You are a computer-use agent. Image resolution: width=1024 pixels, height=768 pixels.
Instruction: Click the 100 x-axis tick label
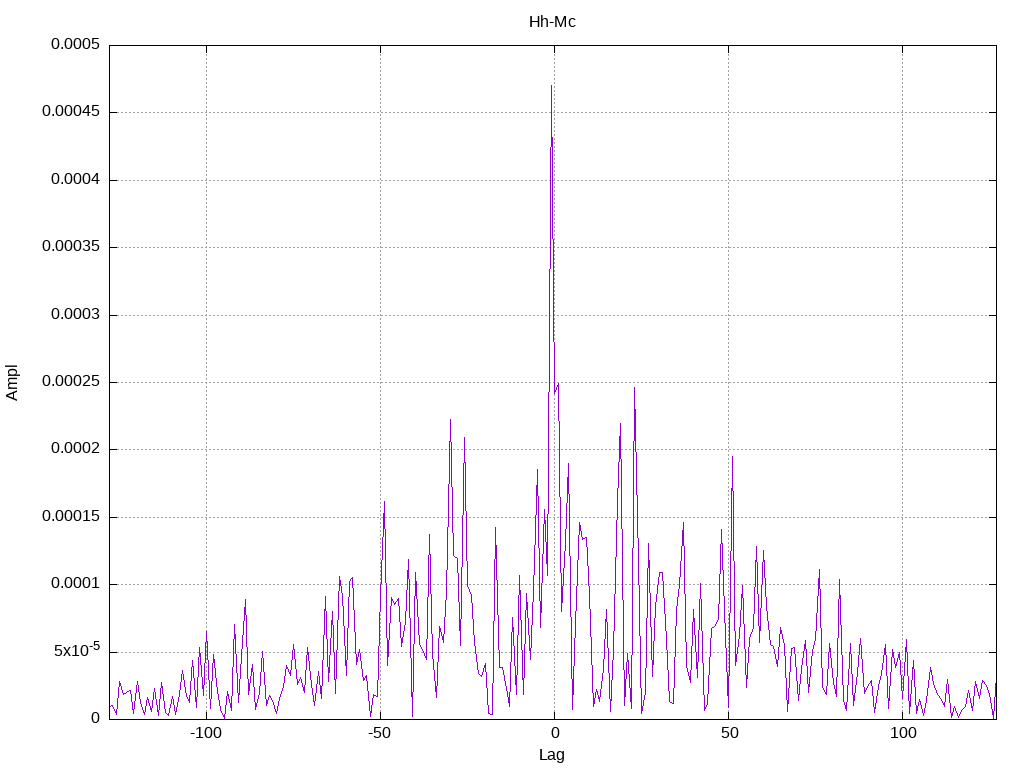click(x=903, y=733)
